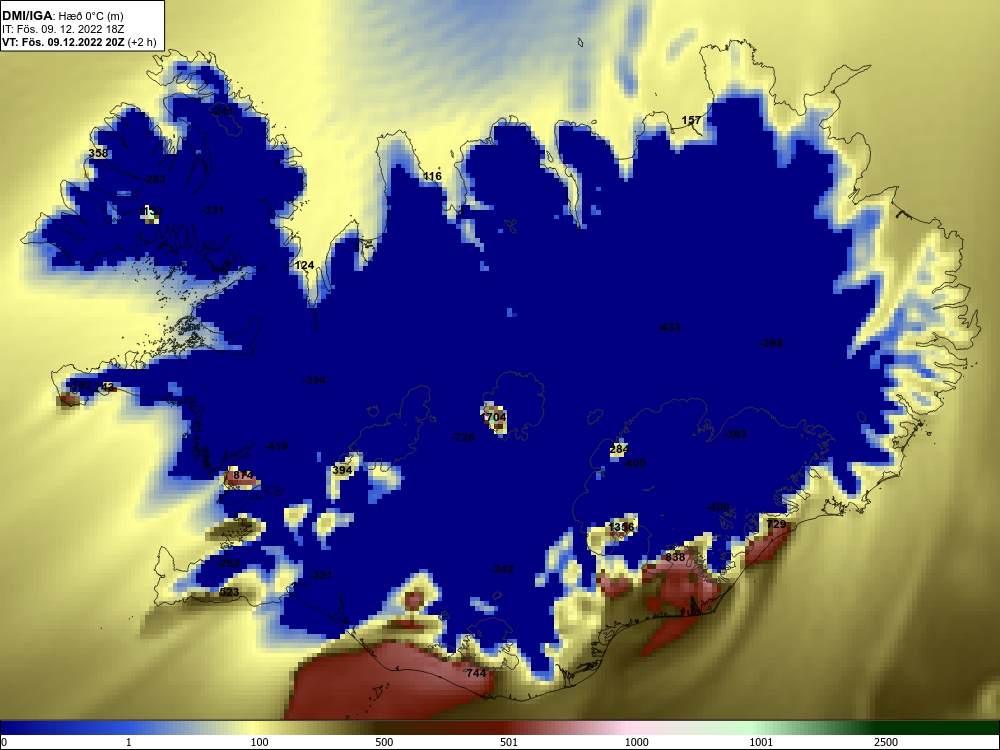Click the -192 value on Snæfellsnes peninsula
1000x750 pixels.
coord(81,385)
